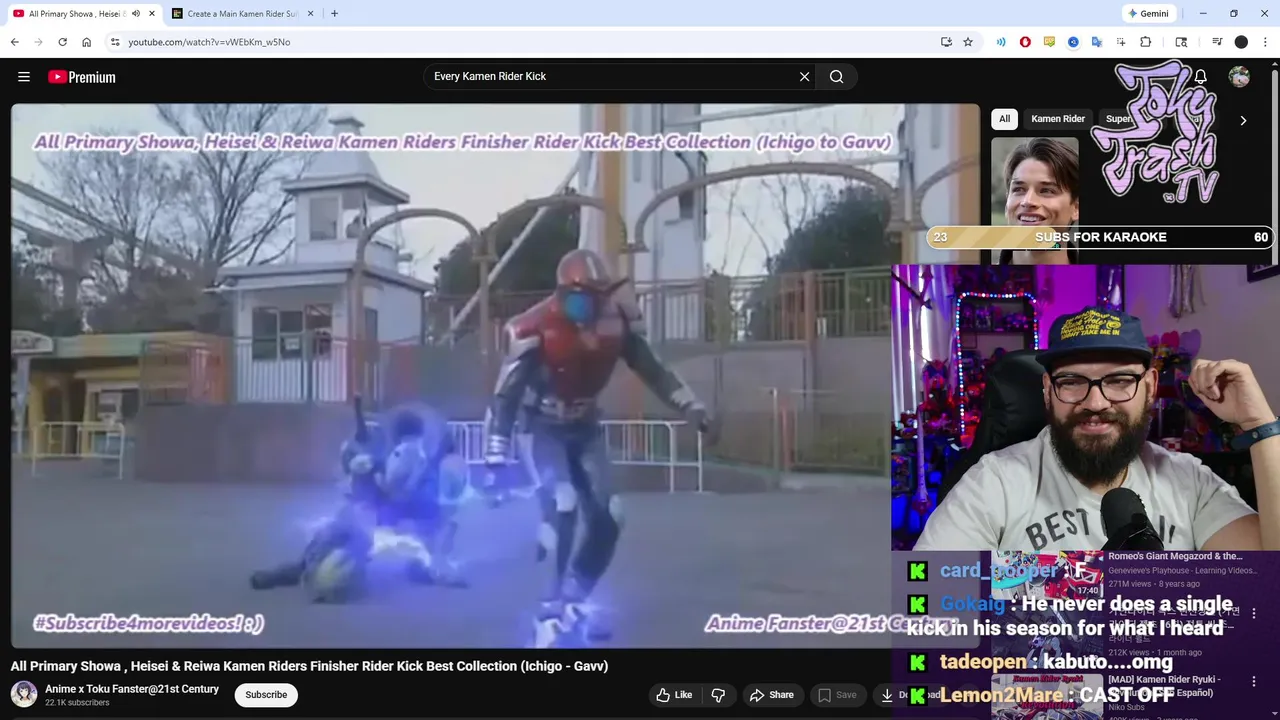This screenshot has height=720, width=1280.
Task: Click the video title below the player
Action: click(310, 666)
